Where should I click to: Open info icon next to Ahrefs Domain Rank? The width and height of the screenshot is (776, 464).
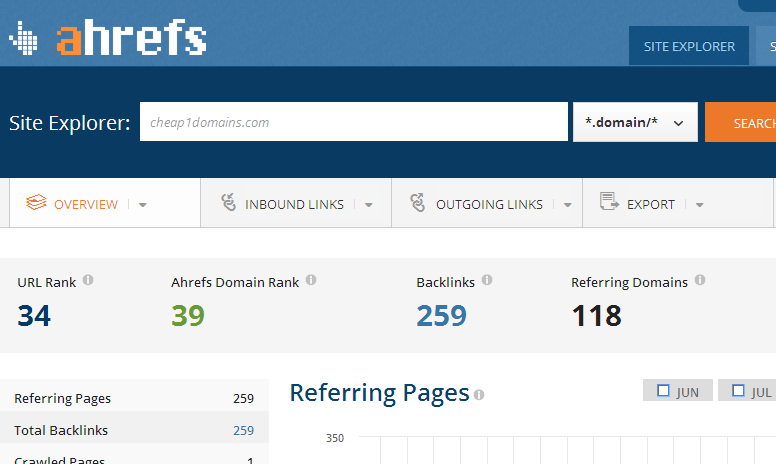click(311, 280)
